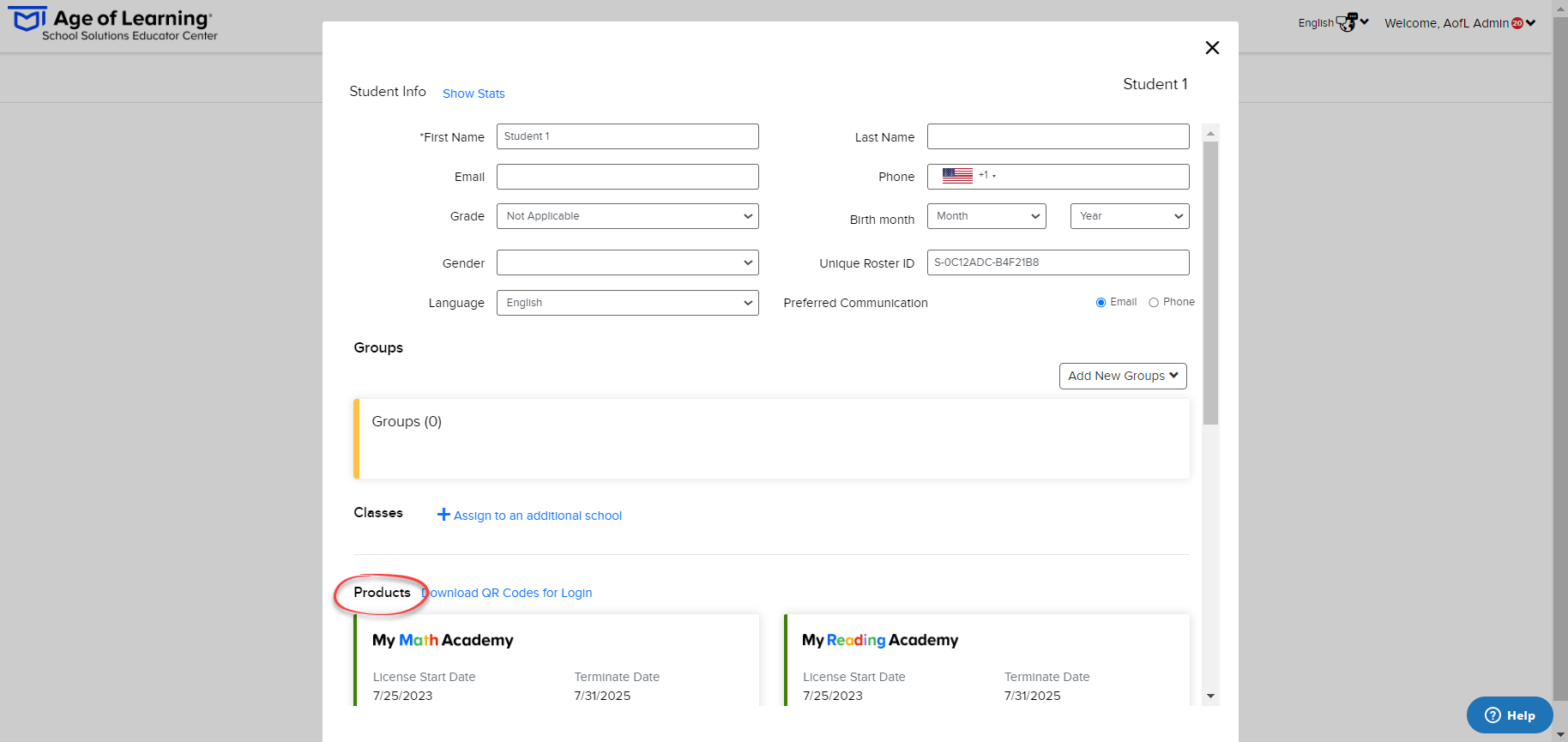This screenshot has width=1568, height=742.
Task: Click the dialog scrollbar down arrow
Action: 1210,696
